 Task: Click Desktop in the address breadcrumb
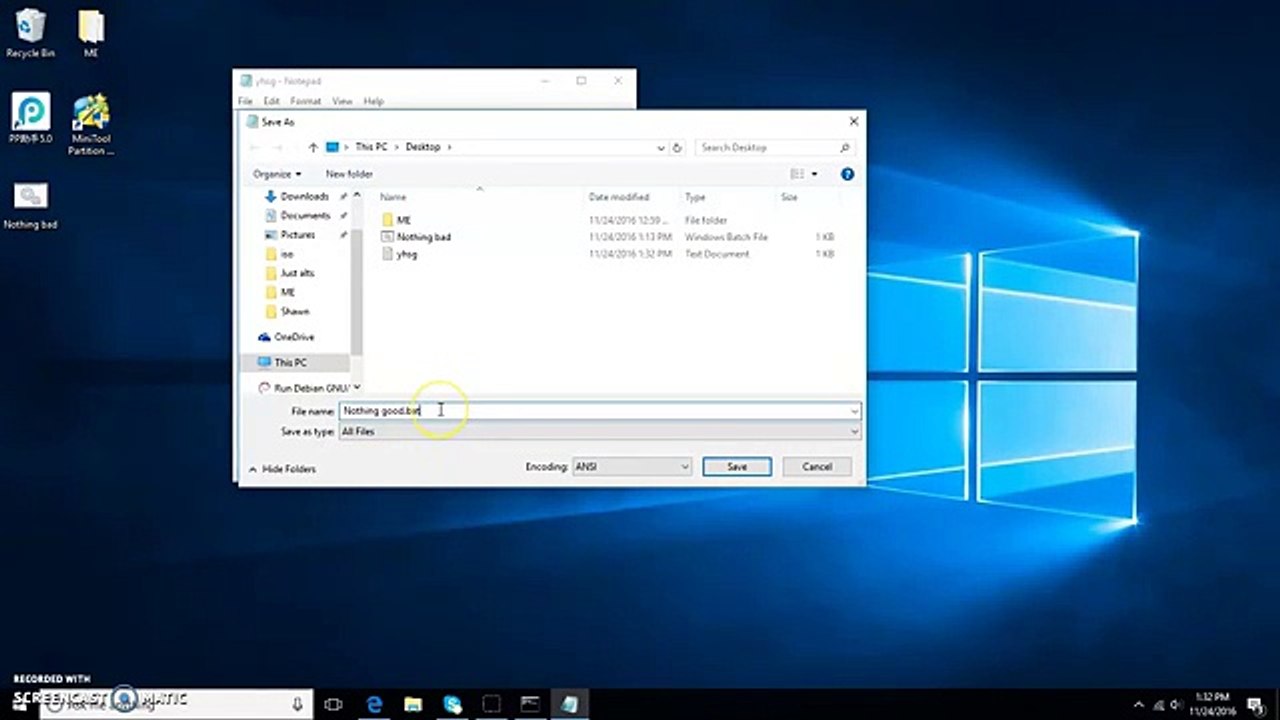pos(423,147)
